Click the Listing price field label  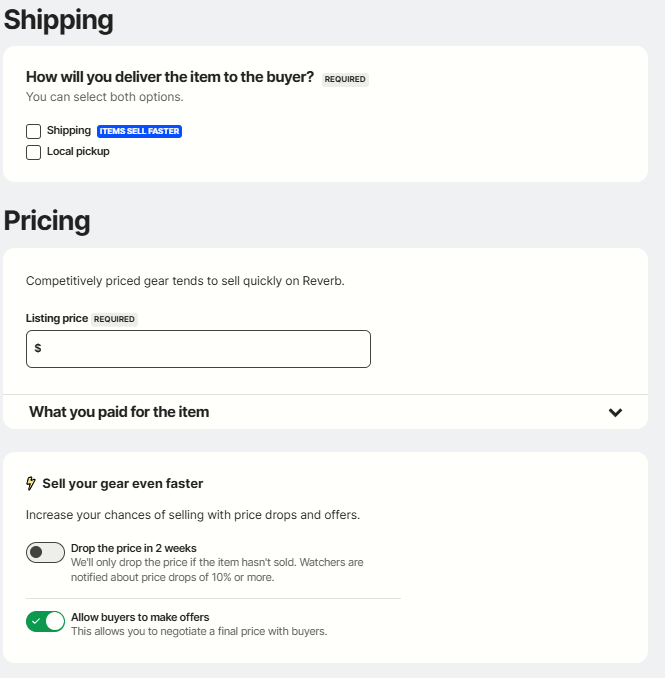[57, 318]
